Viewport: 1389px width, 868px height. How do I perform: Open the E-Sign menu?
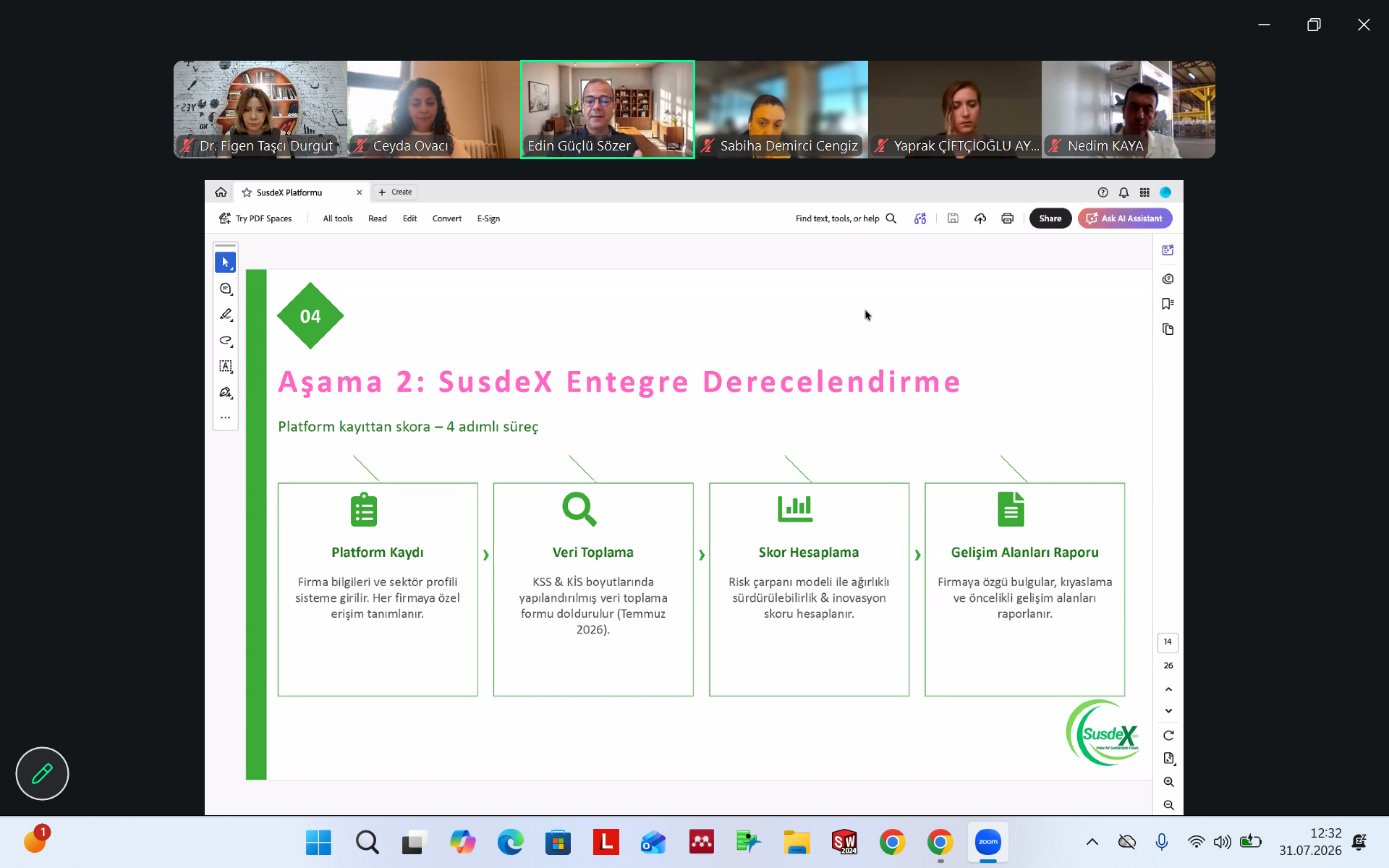tap(488, 218)
